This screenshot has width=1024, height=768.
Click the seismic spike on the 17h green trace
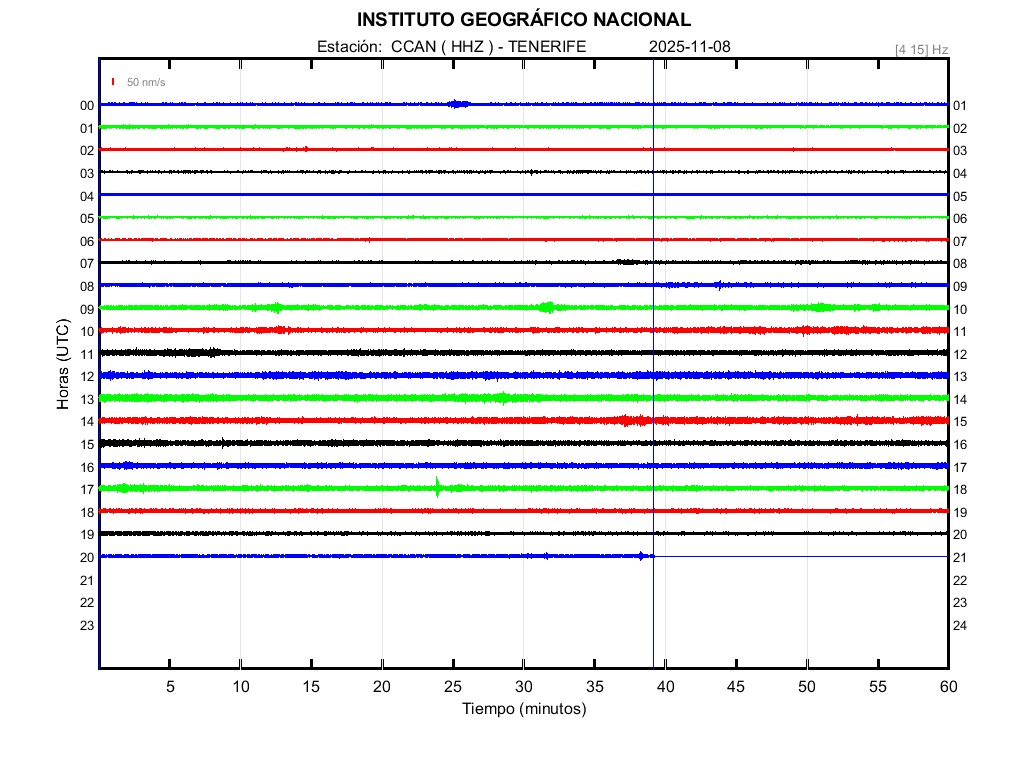(438, 488)
